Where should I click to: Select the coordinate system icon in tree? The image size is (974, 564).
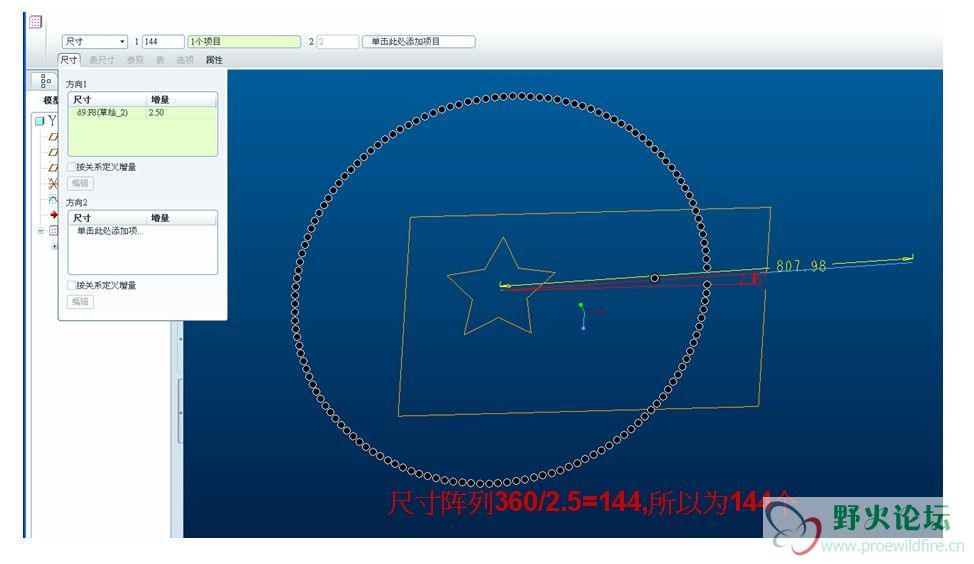click(53, 183)
